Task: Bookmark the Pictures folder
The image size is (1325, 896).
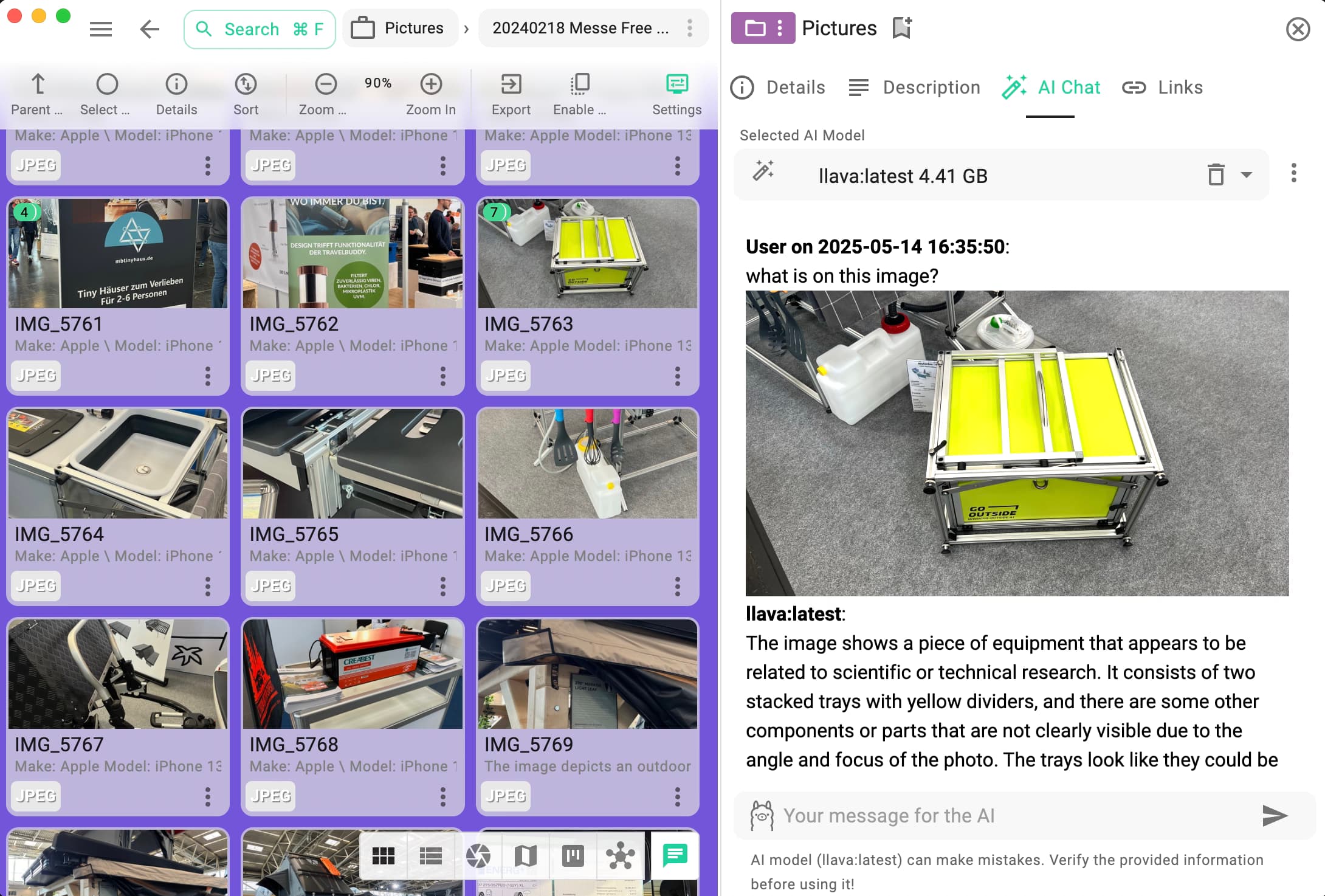Action: 902,28
